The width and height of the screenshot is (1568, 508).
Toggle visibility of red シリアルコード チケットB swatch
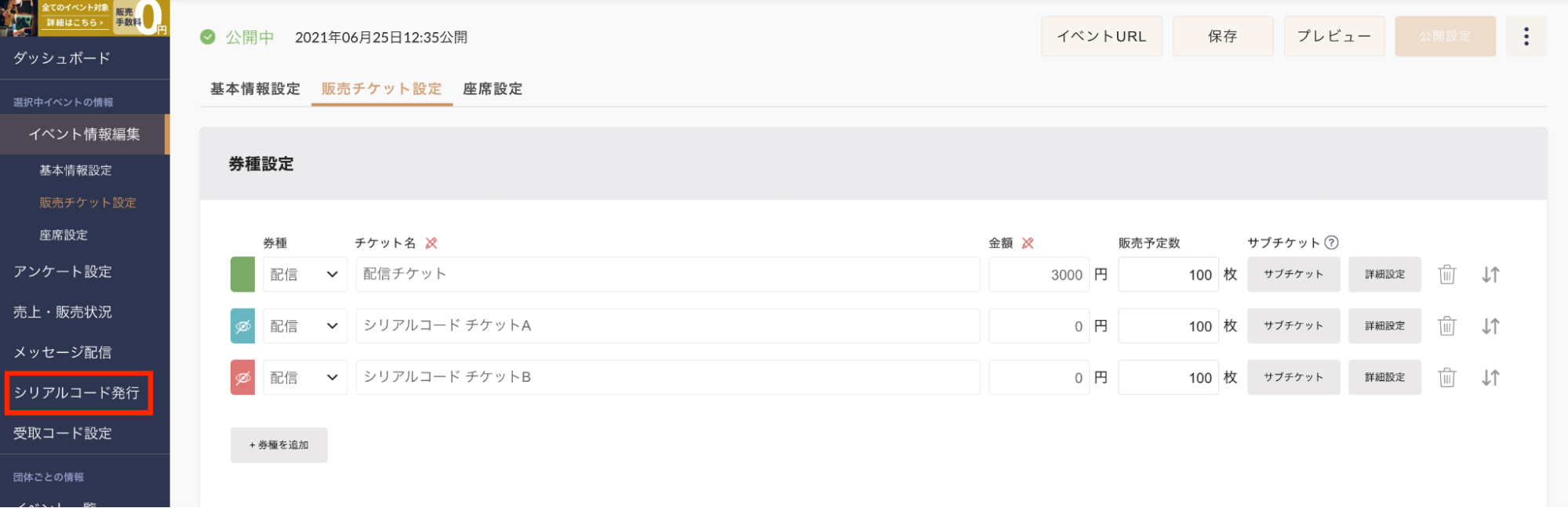[x=242, y=378]
